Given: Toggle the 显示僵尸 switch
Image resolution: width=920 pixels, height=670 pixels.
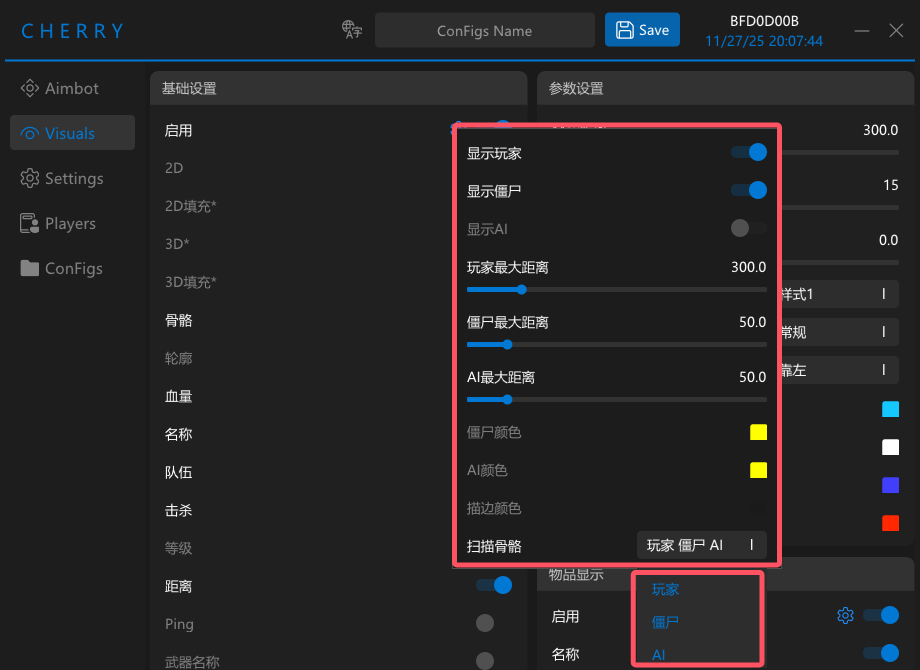Looking at the screenshot, I should click(749, 190).
